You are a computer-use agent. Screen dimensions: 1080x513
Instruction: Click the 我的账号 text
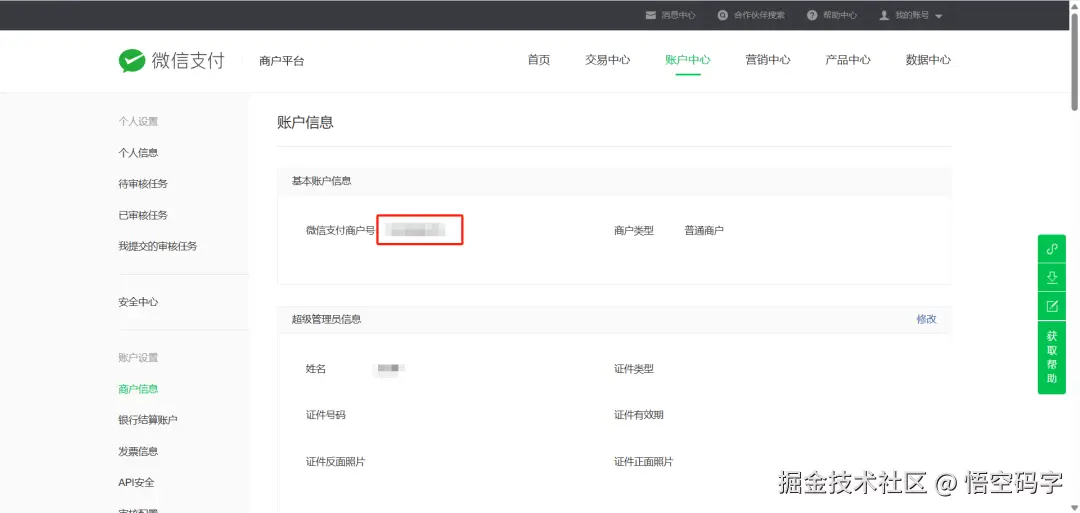click(912, 15)
